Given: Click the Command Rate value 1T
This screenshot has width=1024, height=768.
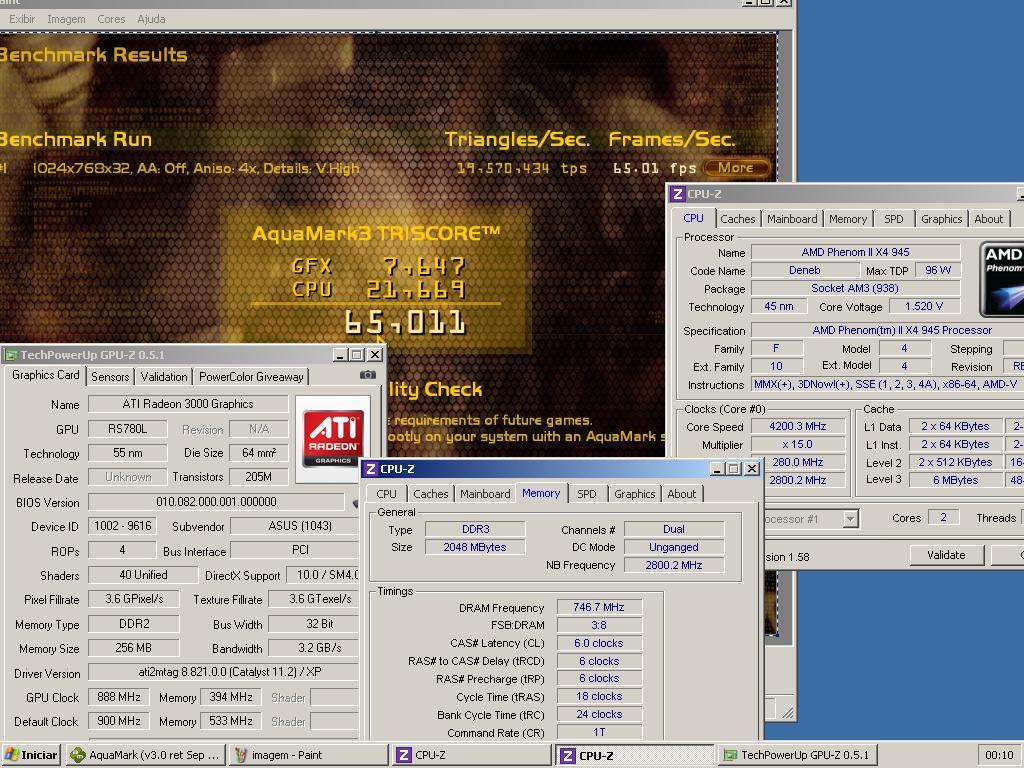Looking at the screenshot, I should (599, 733).
